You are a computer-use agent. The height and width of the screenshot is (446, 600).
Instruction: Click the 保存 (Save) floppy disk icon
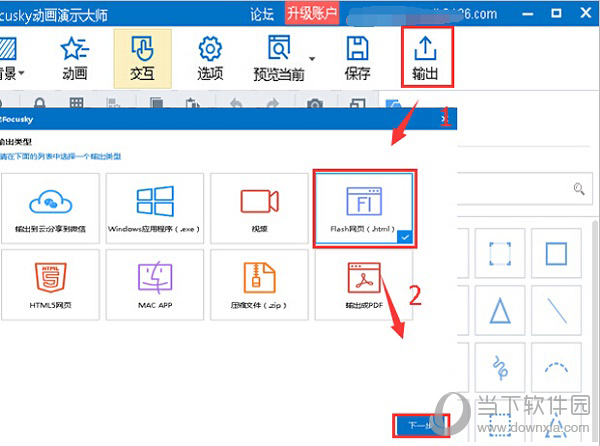357,57
